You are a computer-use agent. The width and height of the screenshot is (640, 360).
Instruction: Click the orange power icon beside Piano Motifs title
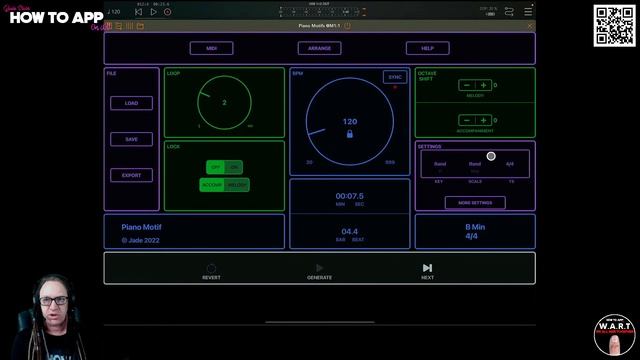click(x=347, y=26)
